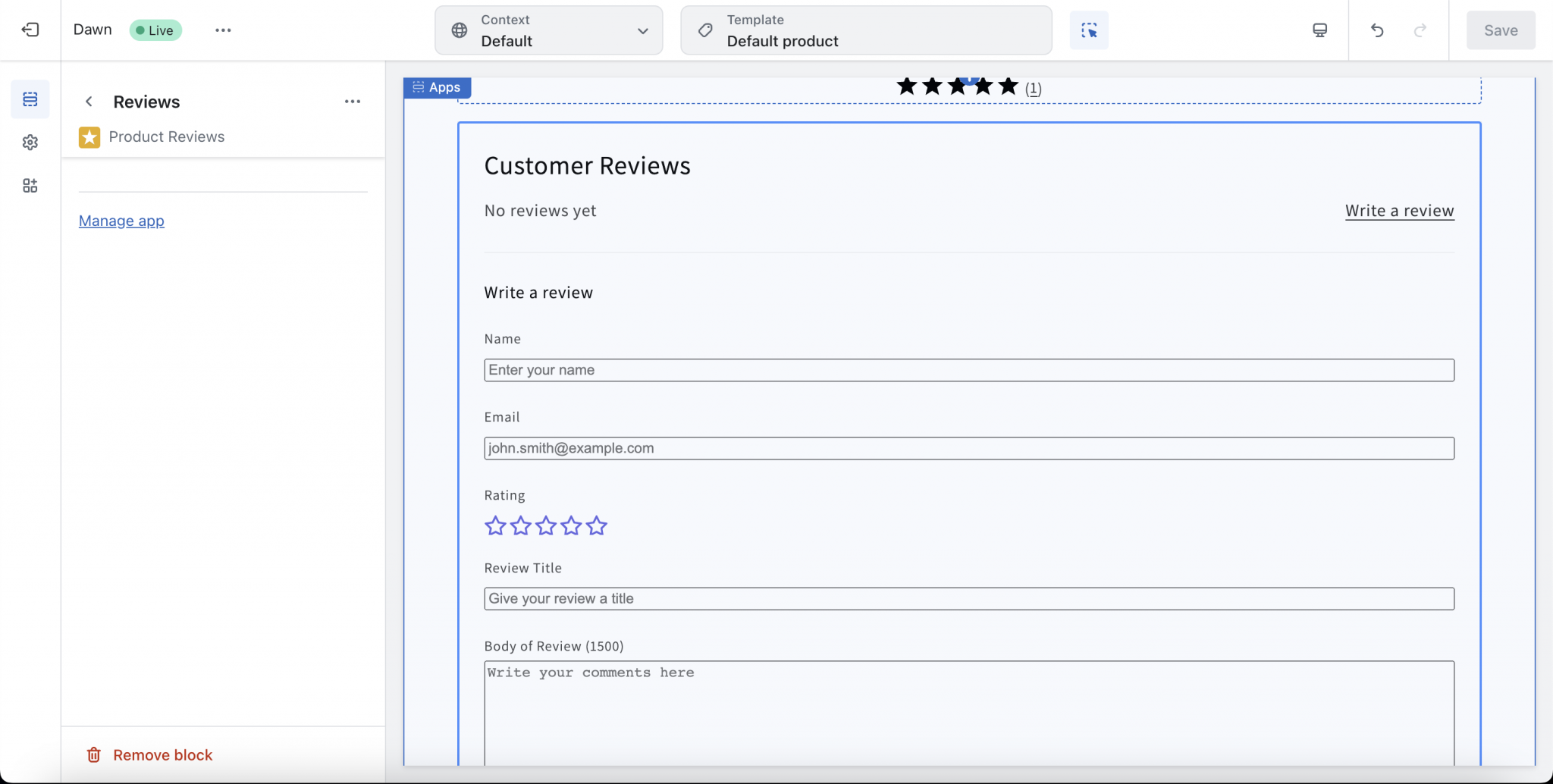
Task: Click the Manage app link
Action: [x=121, y=221]
